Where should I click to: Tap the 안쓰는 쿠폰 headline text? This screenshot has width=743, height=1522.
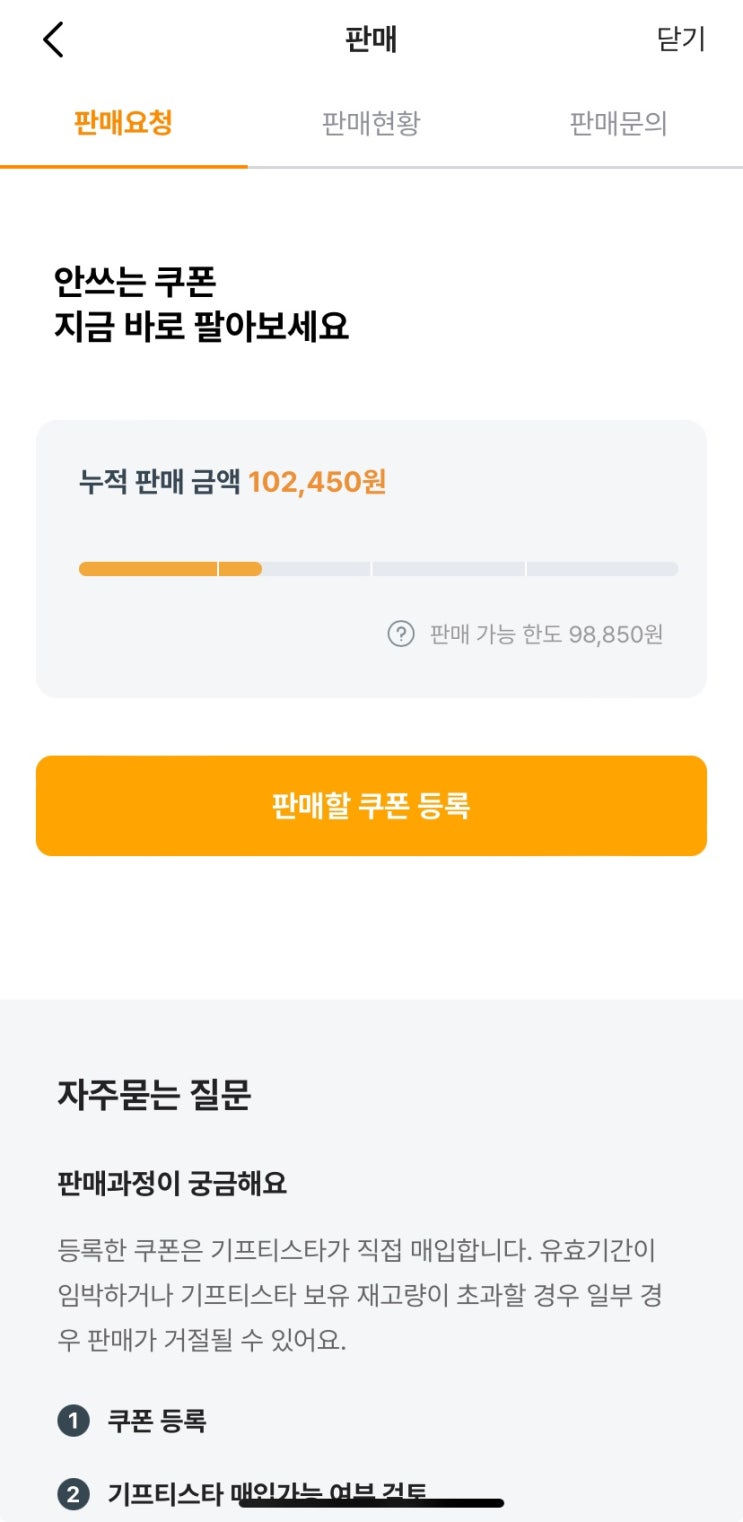point(135,282)
